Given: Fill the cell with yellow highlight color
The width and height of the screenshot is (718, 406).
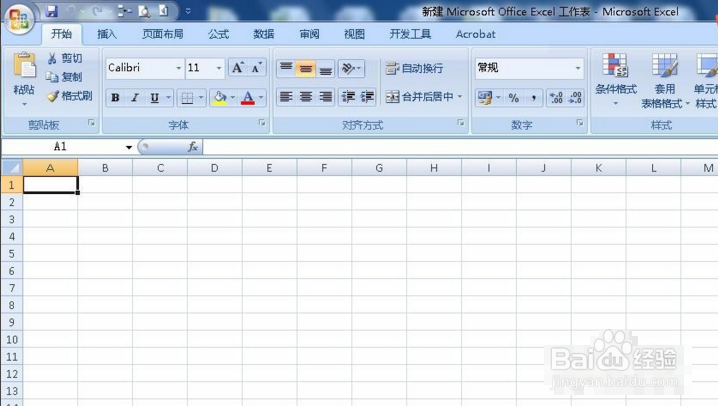Looking at the screenshot, I should [x=220, y=97].
